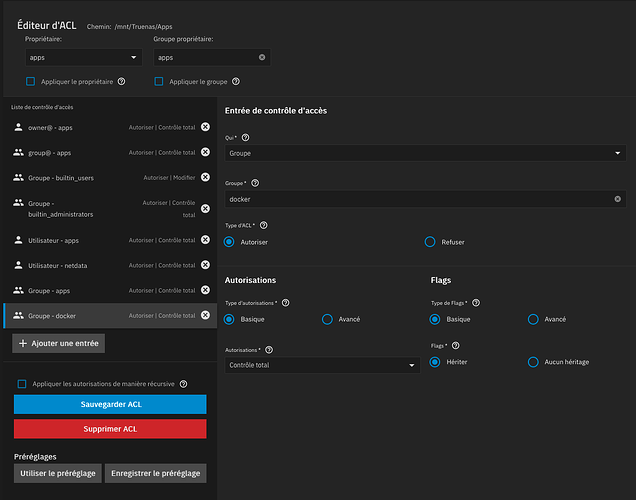Click Ajouter une entrée button

pyautogui.click(x=59, y=343)
